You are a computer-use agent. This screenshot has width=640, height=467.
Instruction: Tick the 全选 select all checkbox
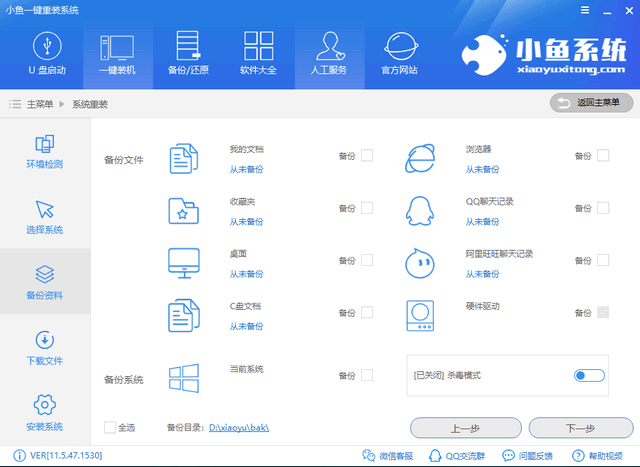tap(110, 427)
